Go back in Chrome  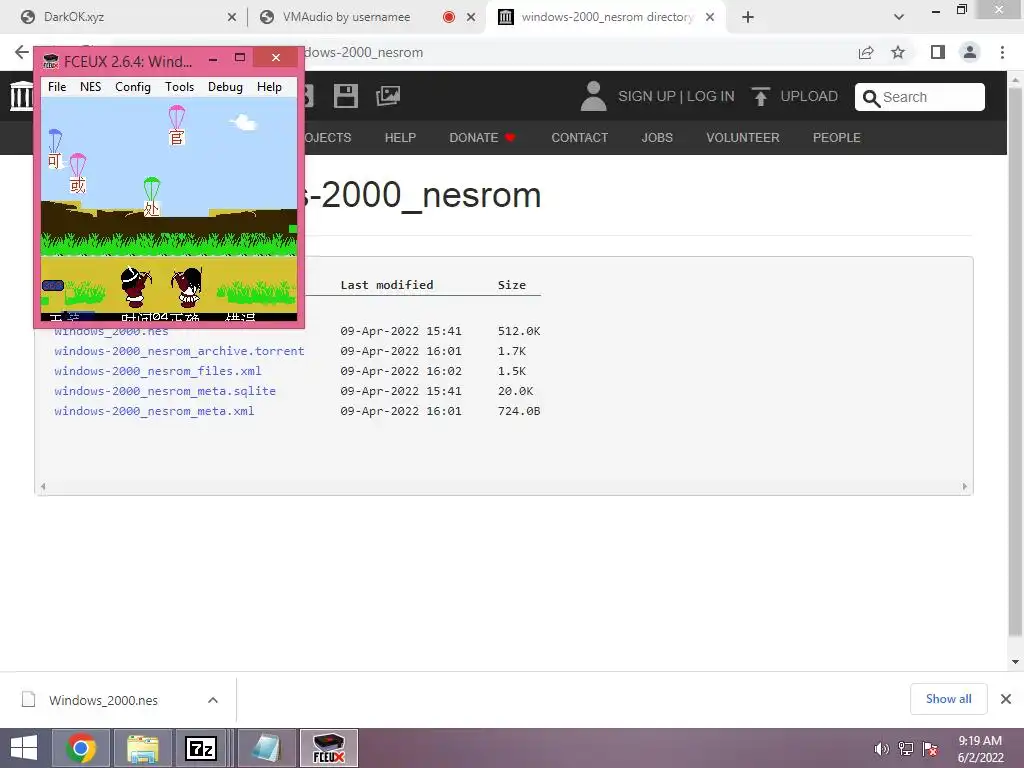[x=22, y=52]
